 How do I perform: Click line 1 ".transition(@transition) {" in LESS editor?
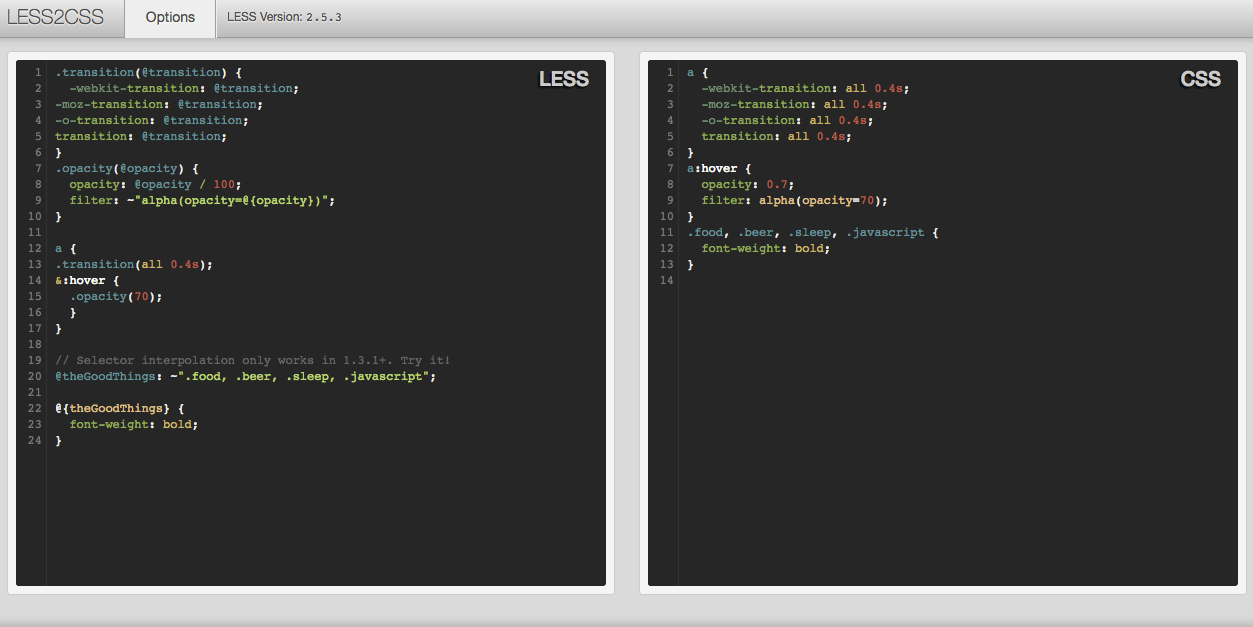[x=148, y=72]
